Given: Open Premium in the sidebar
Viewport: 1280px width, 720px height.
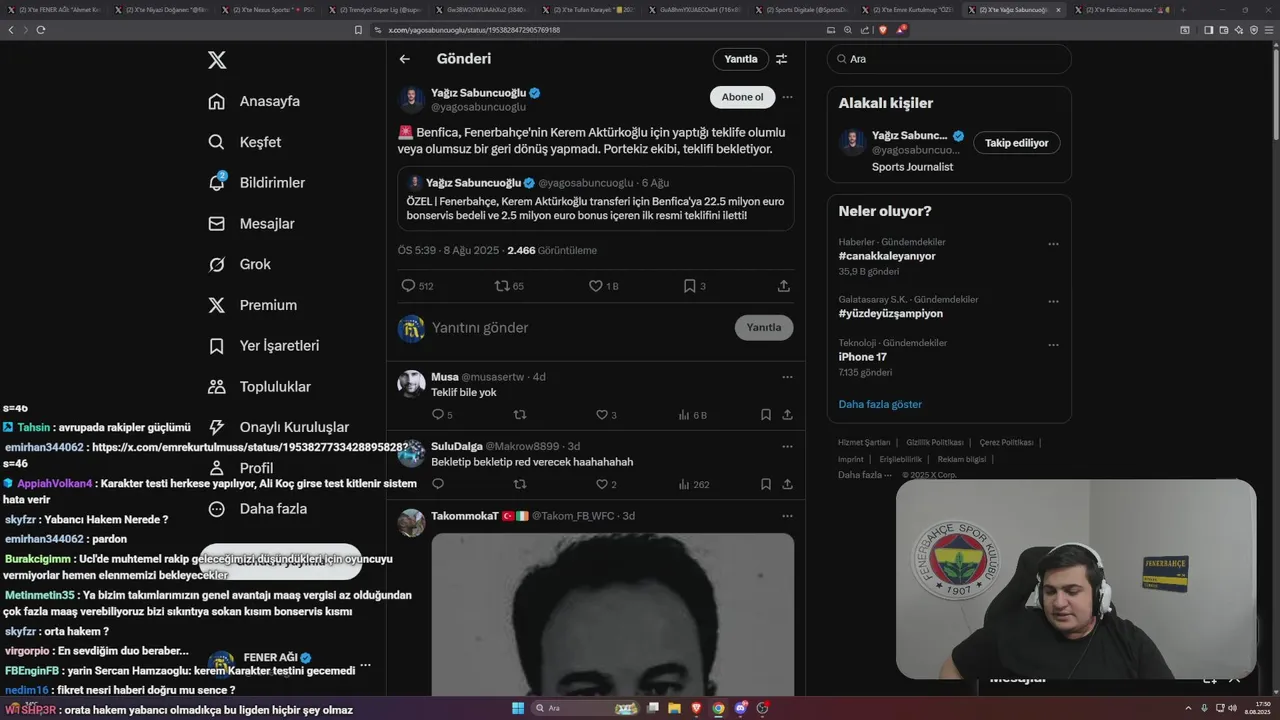Looking at the screenshot, I should pos(252,305).
